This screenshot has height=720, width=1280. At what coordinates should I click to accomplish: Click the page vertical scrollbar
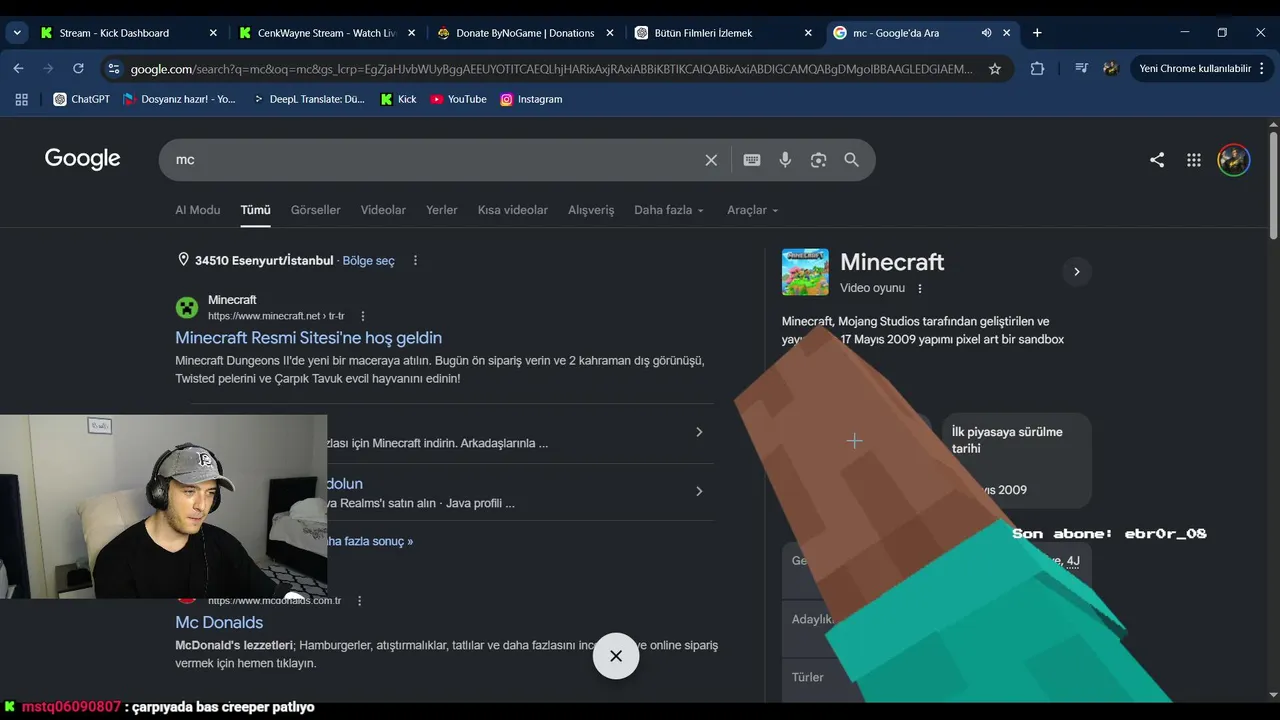coord(1273,186)
